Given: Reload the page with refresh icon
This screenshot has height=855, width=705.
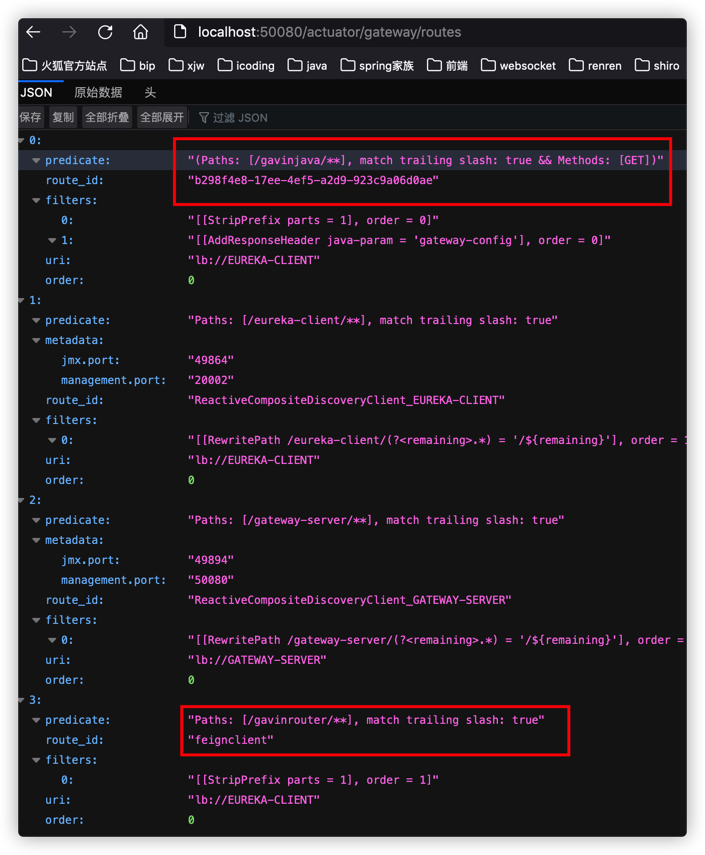Looking at the screenshot, I should point(105,32).
